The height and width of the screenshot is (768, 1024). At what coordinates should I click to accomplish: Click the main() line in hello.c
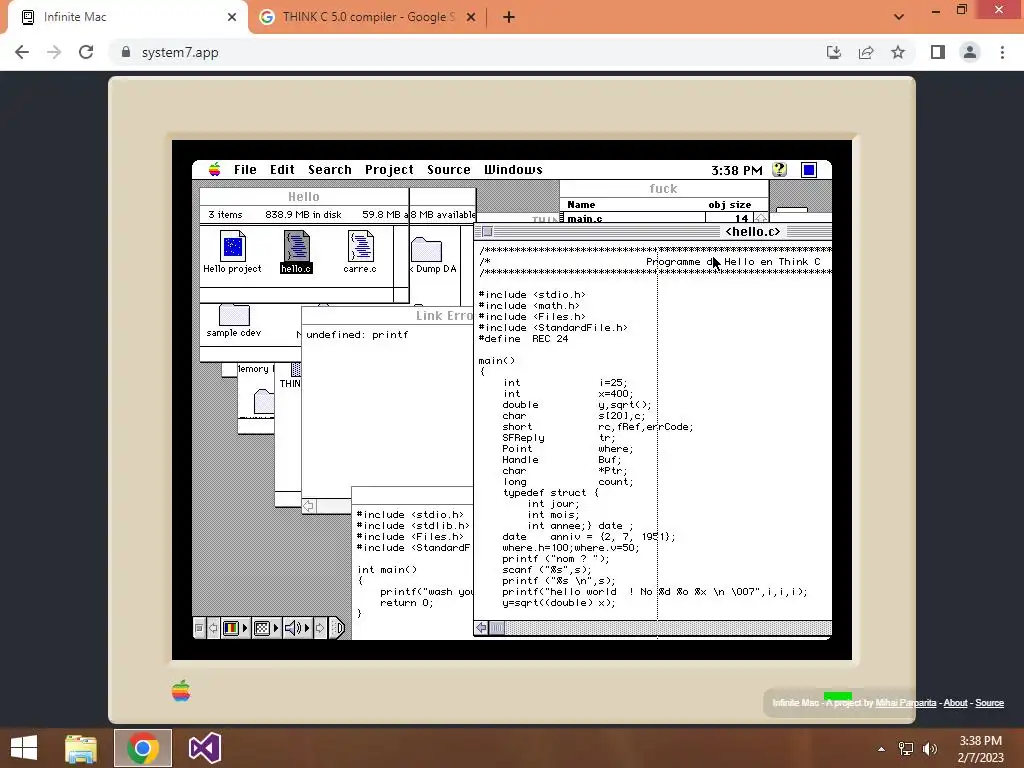point(496,360)
